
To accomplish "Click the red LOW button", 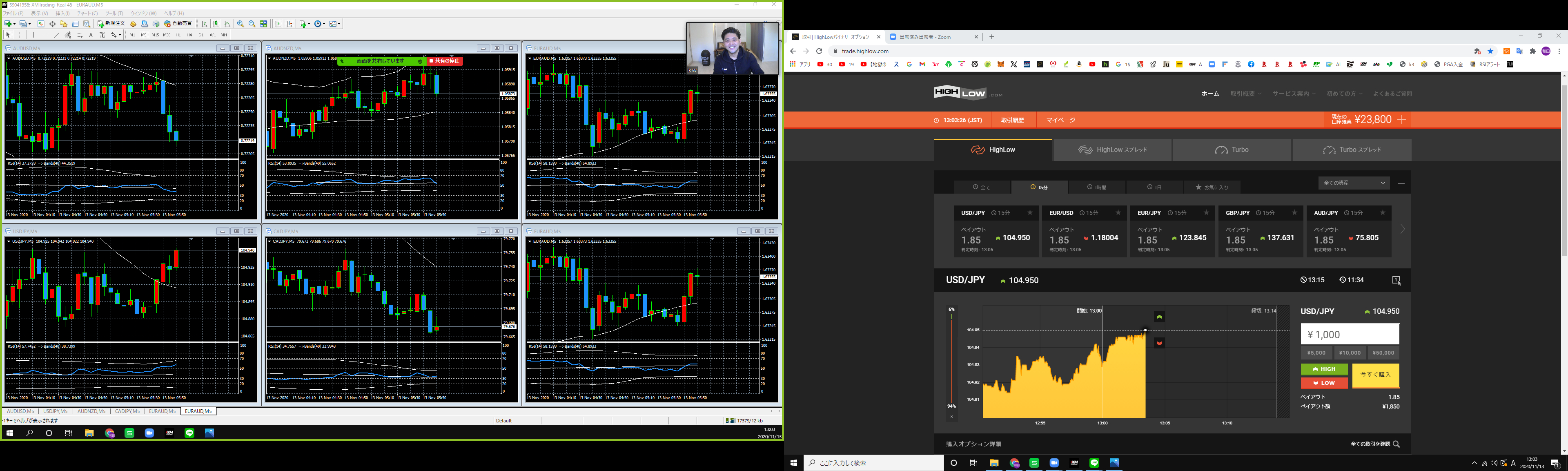I will 1324,383.
